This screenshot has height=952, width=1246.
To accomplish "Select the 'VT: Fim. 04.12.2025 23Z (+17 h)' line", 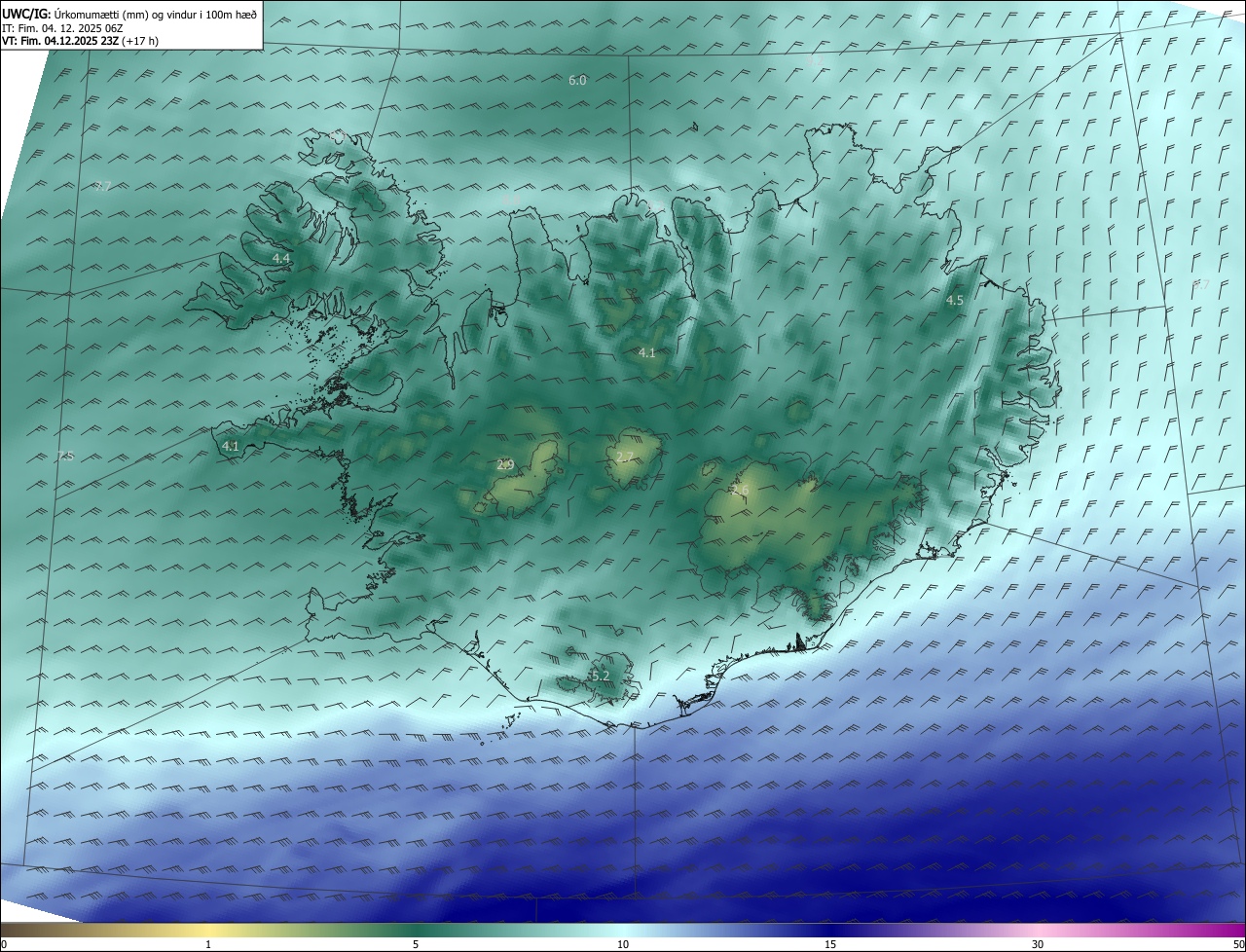I will 80,40.
